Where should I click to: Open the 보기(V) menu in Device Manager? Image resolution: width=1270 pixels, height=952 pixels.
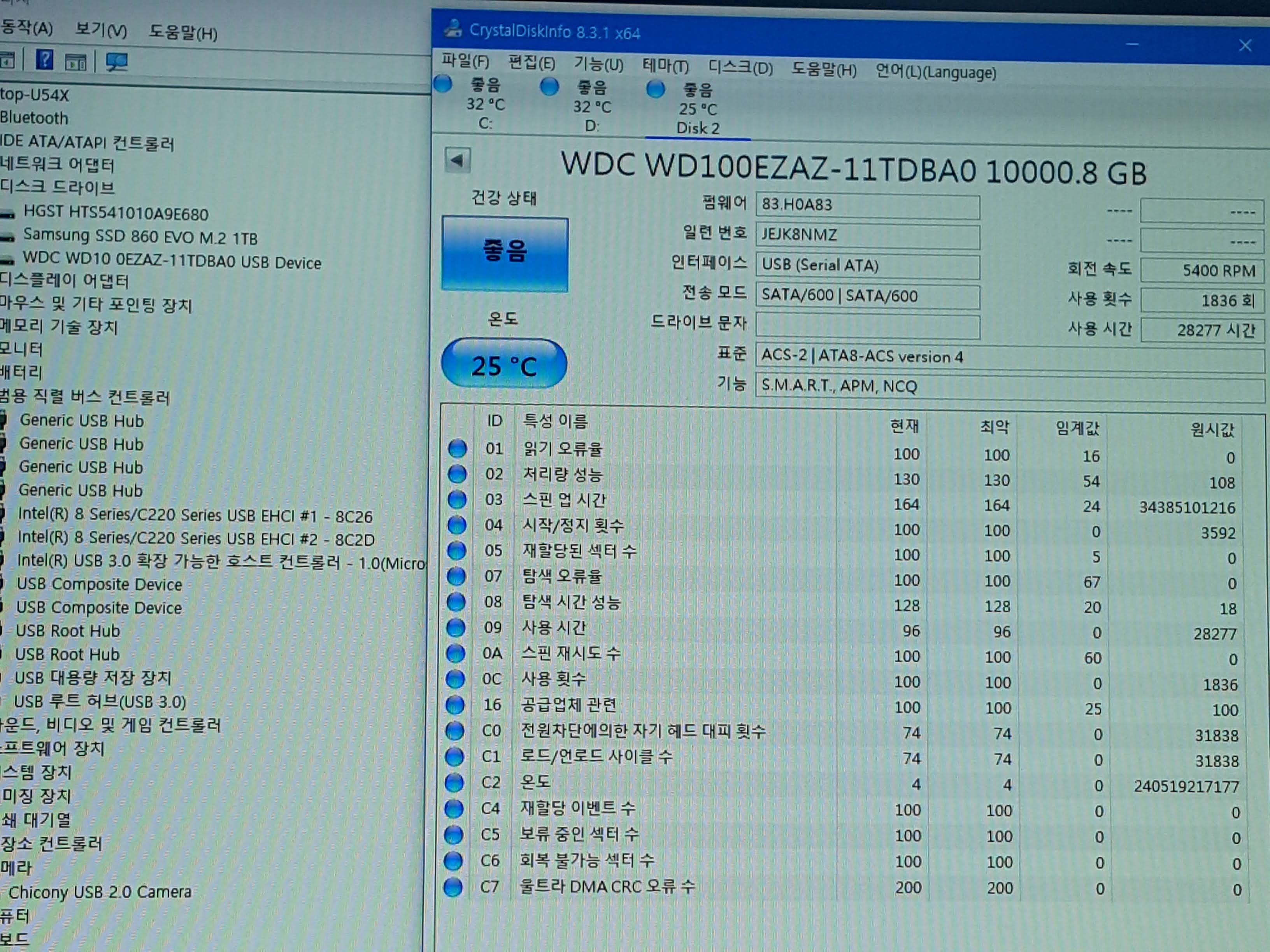point(101,29)
